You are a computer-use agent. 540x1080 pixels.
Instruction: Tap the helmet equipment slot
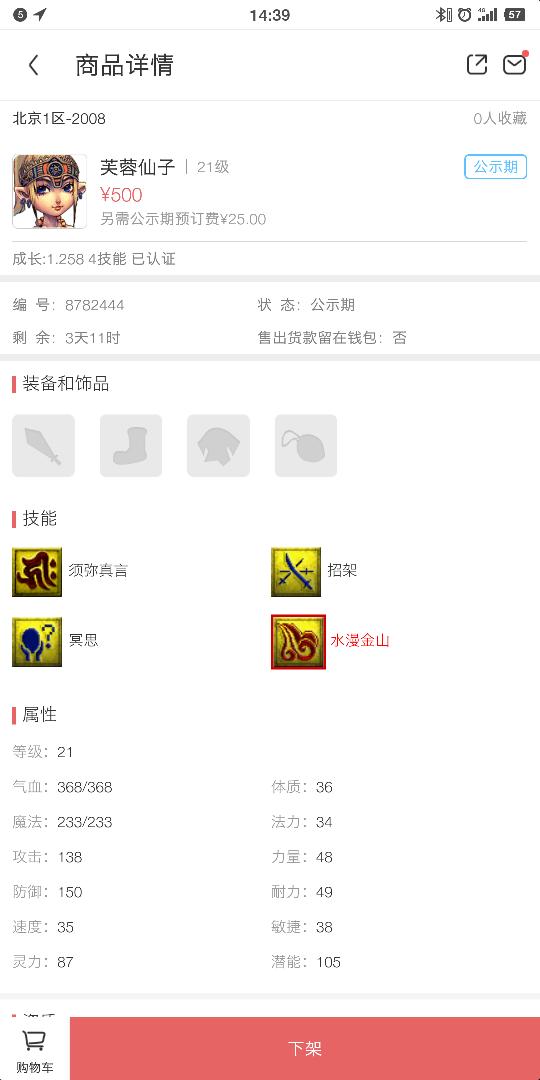click(218, 446)
